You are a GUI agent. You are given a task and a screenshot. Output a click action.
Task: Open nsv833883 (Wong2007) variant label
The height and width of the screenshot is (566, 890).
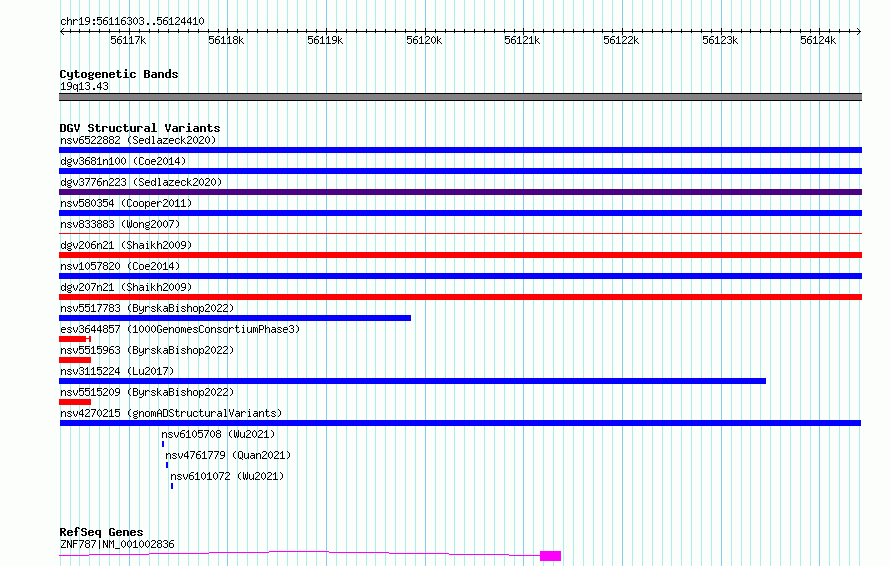click(120, 224)
